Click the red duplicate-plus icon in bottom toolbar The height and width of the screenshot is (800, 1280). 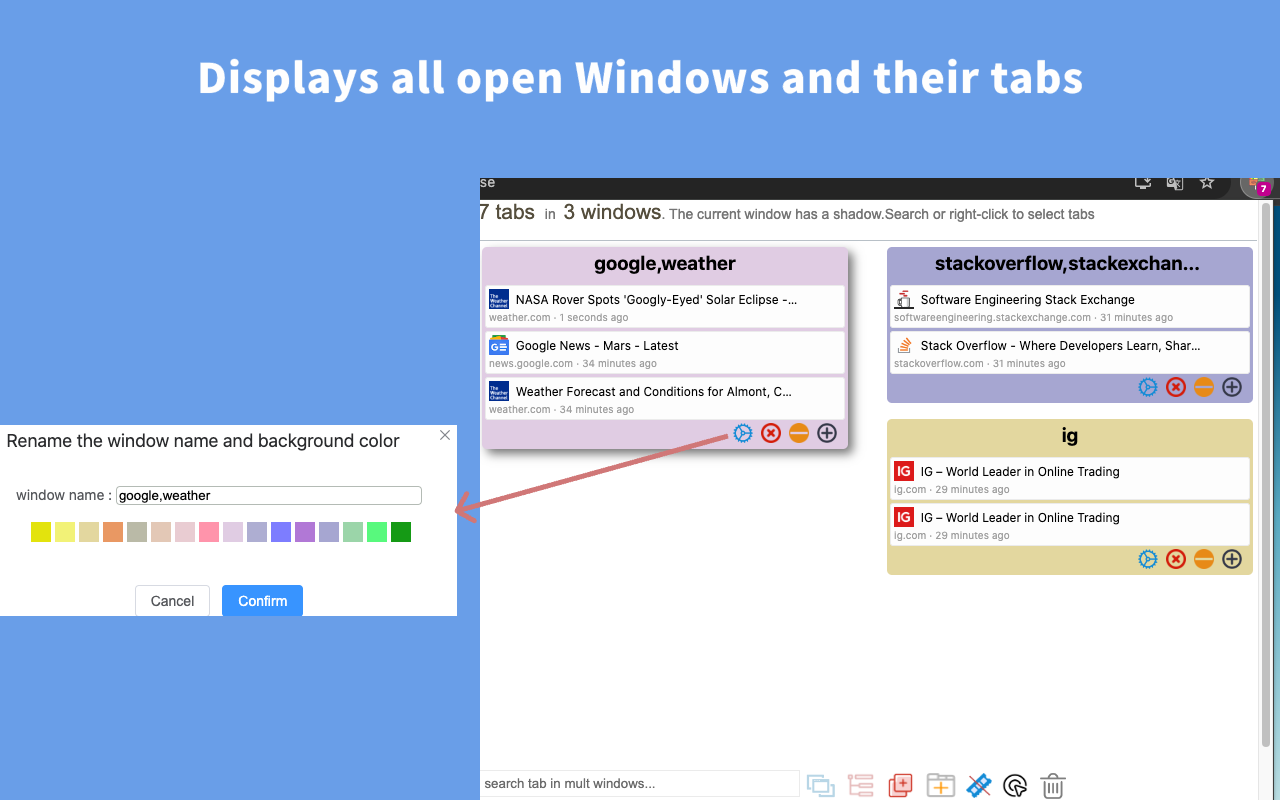[x=900, y=785]
